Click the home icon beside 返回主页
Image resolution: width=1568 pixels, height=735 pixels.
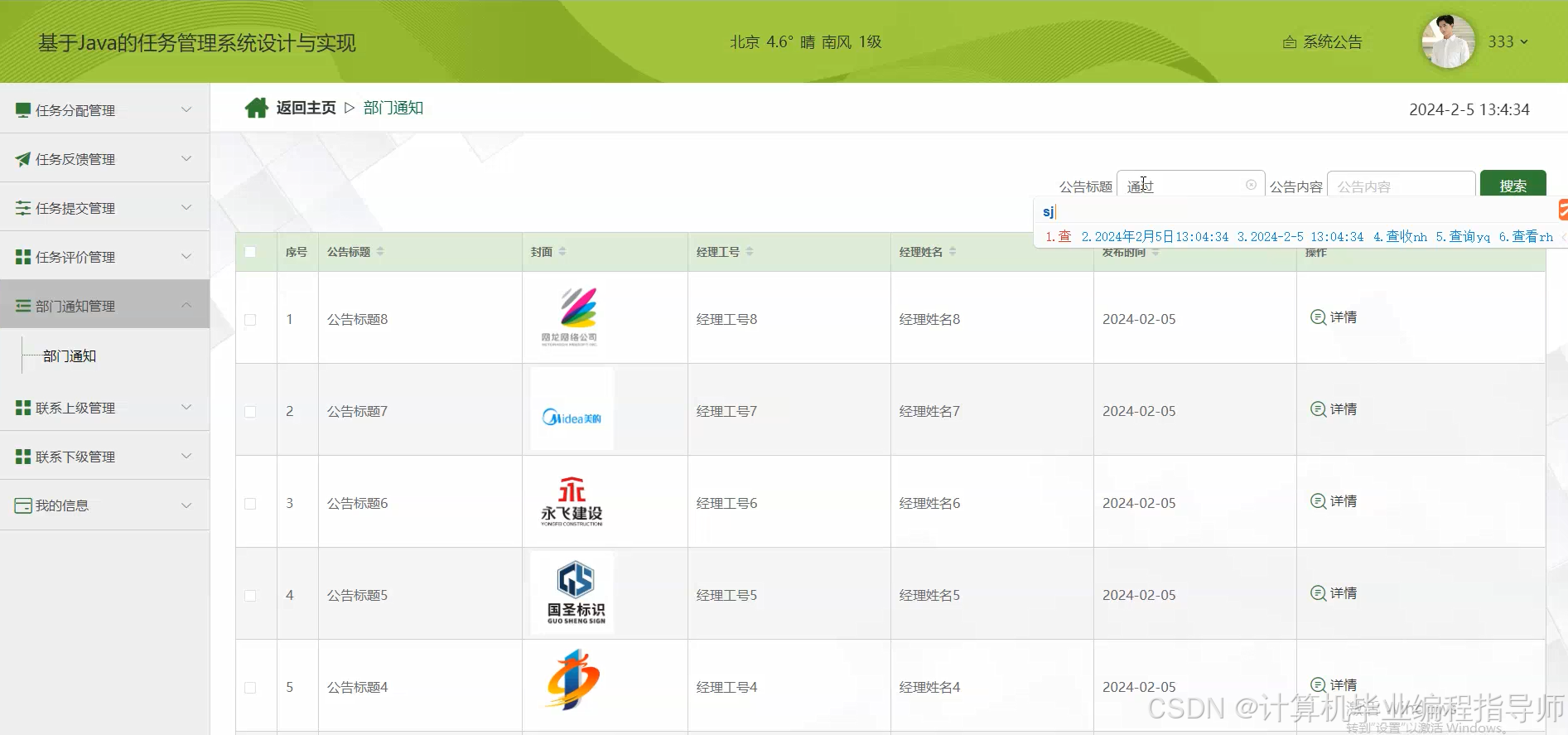(257, 108)
